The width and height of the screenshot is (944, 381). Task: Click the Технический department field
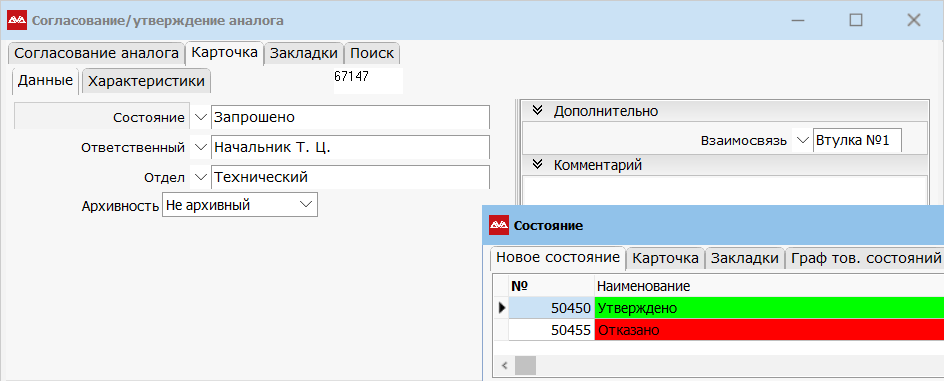[350, 177]
